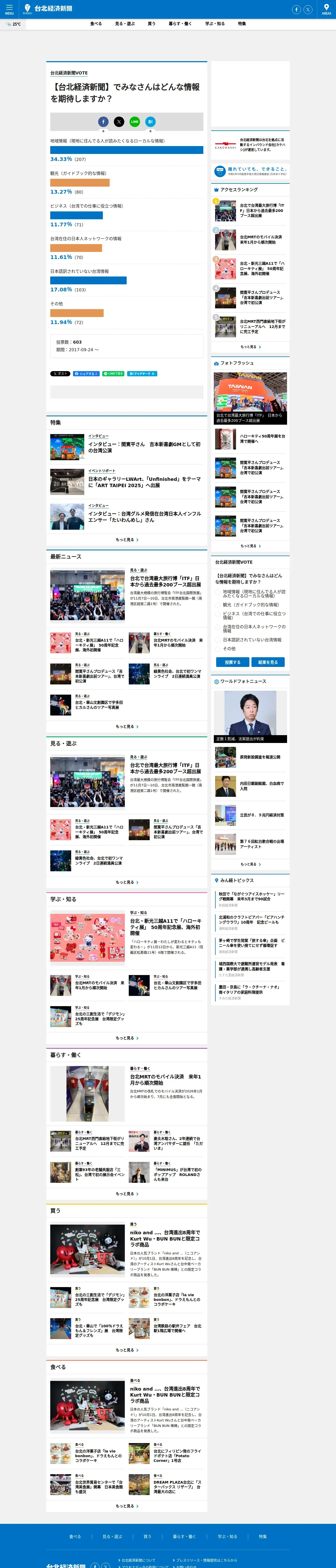336x1568 pixels.
Task: Open 食べる in top navigation
Action: [96, 24]
